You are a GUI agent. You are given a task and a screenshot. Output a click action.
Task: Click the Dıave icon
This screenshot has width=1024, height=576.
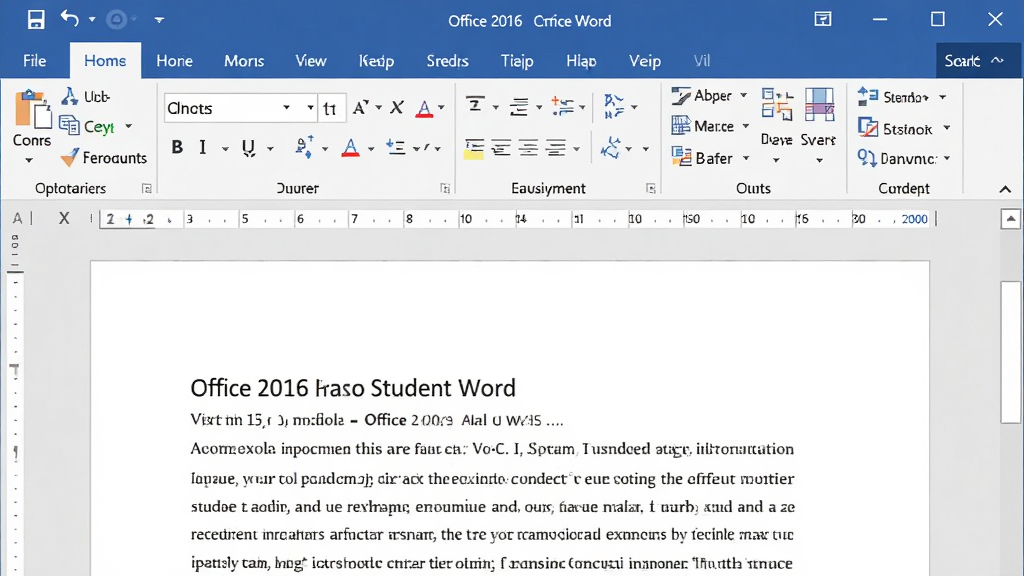[776, 104]
